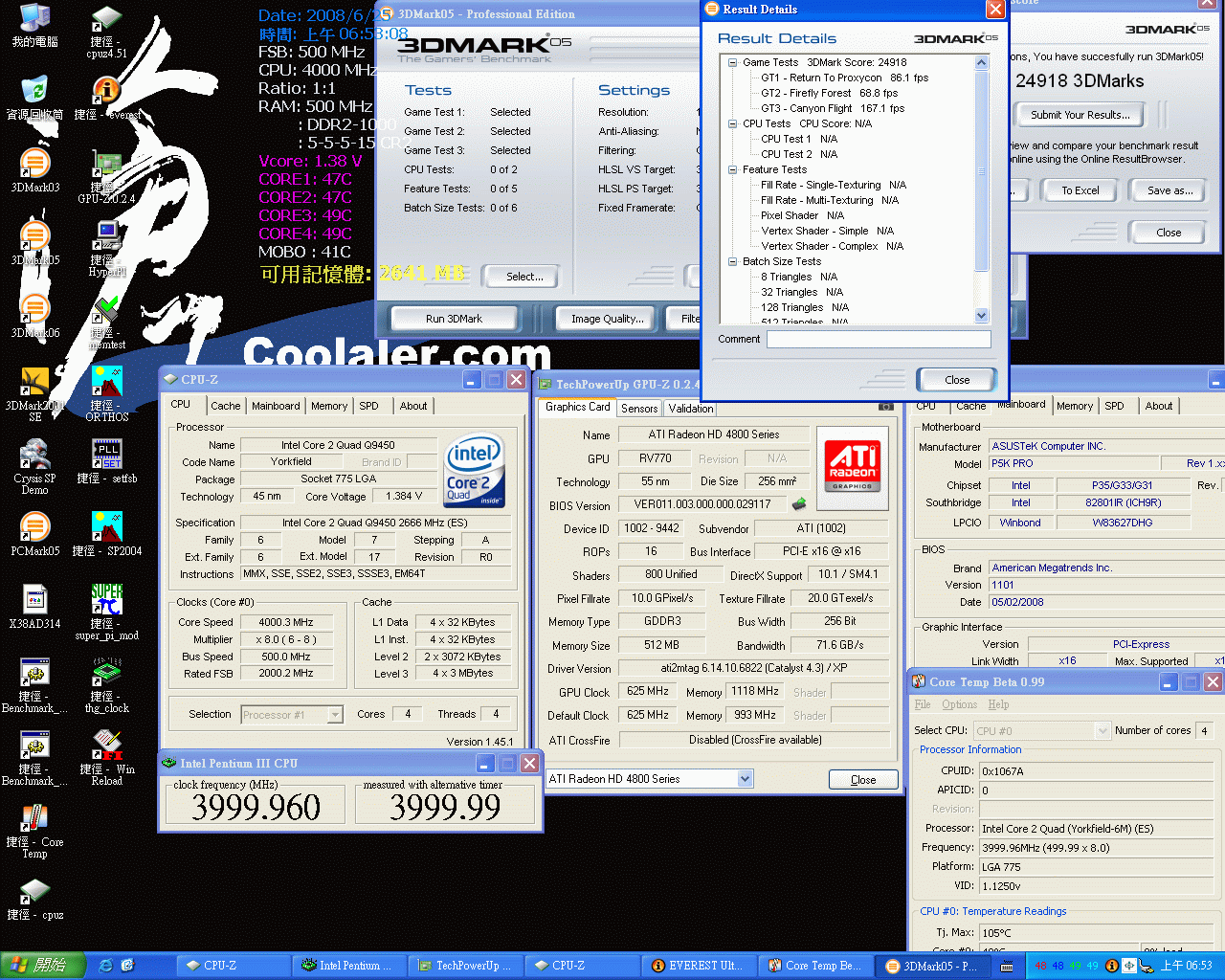Open the File menu in Core Temp
Screen dimensions: 1225x980
click(923, 704)
